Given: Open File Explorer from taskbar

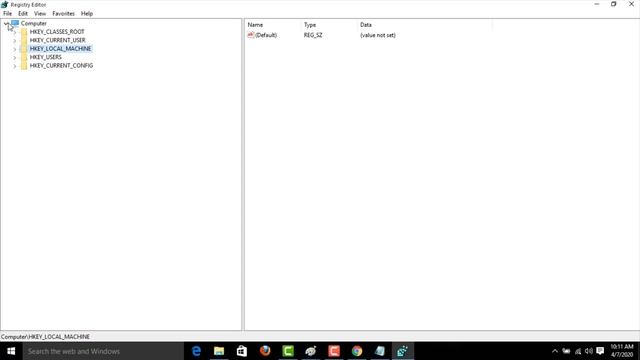Looking at the screenshot, I should [x=219, y=351].
